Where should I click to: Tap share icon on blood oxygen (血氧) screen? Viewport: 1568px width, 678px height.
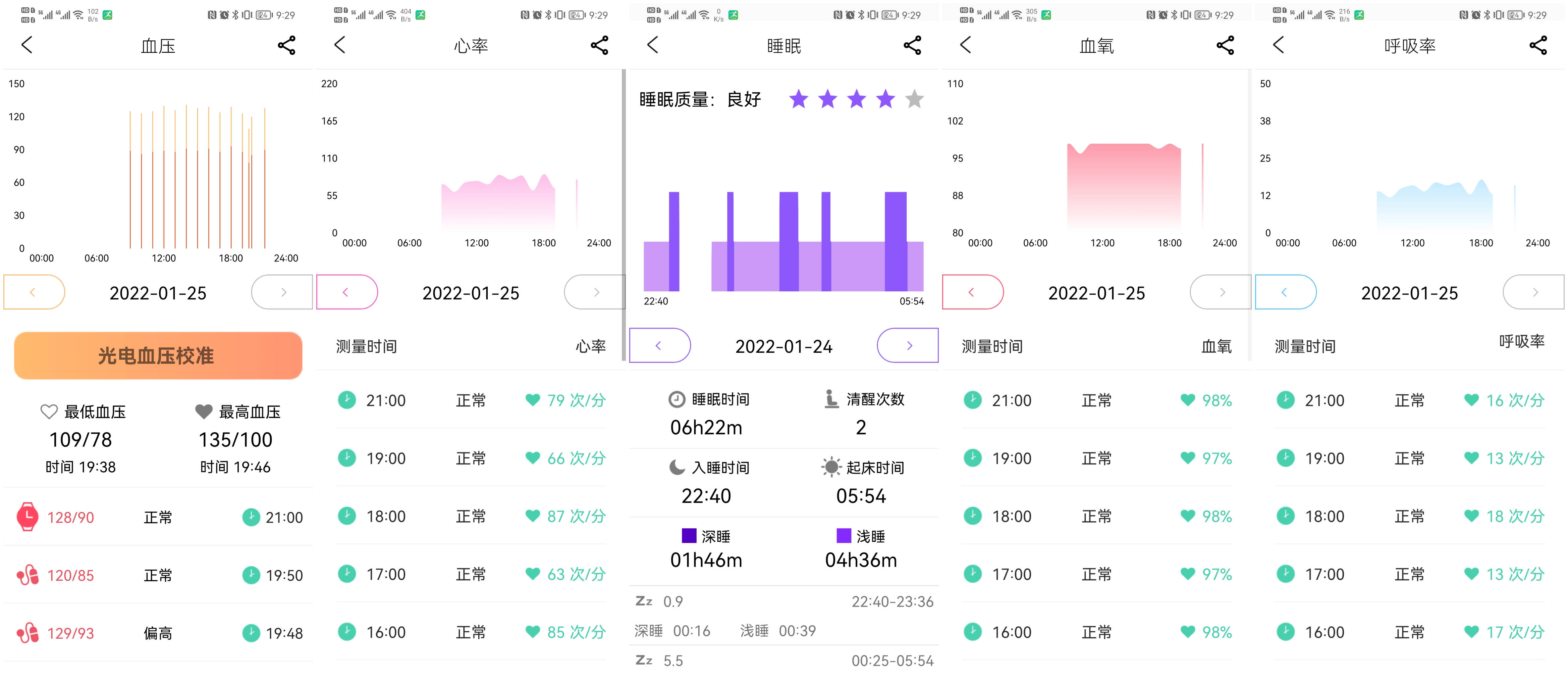click(1225, 45)
